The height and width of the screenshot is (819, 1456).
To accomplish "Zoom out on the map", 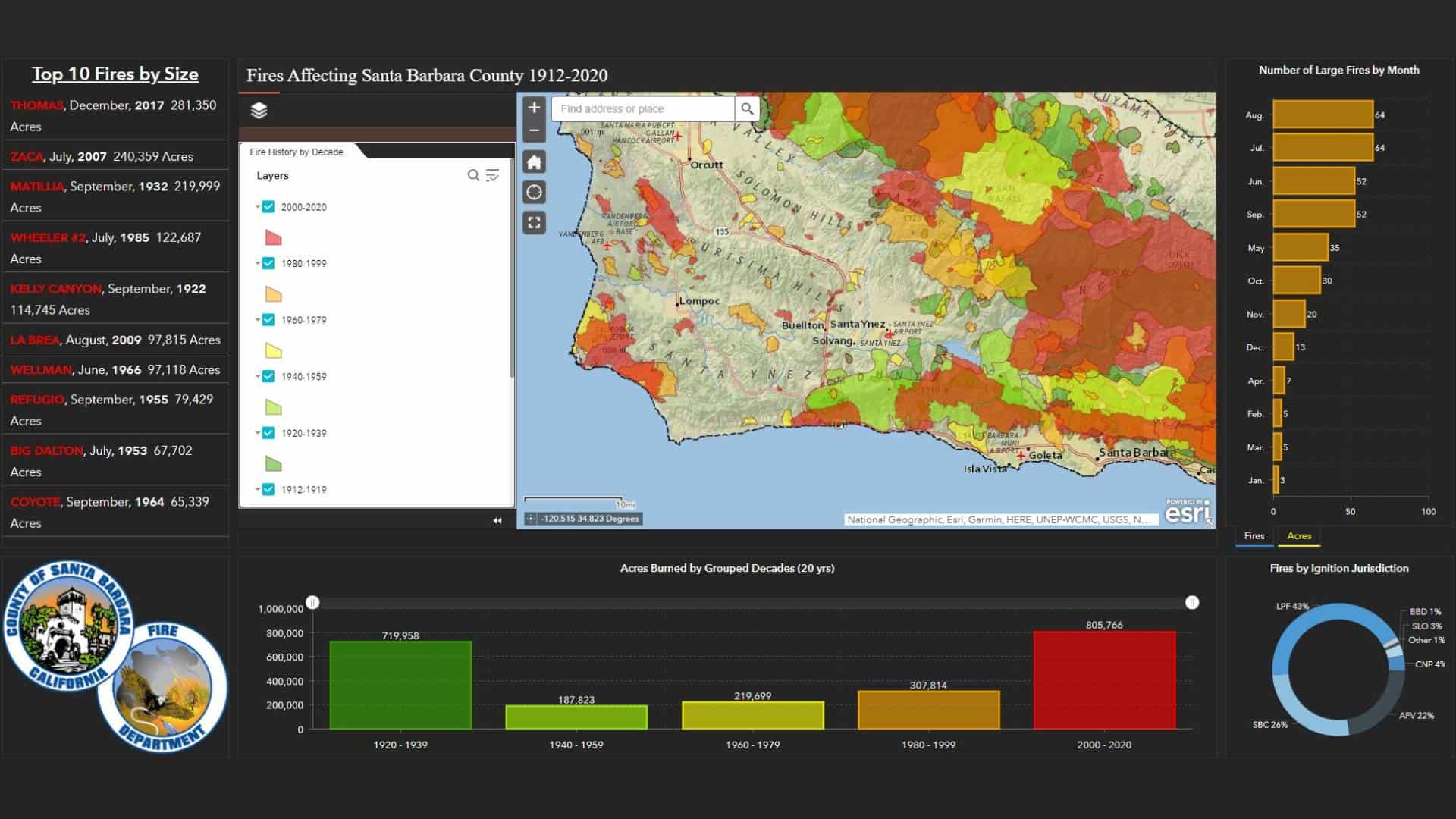I will pyautogui.click(x=534, y=130).
